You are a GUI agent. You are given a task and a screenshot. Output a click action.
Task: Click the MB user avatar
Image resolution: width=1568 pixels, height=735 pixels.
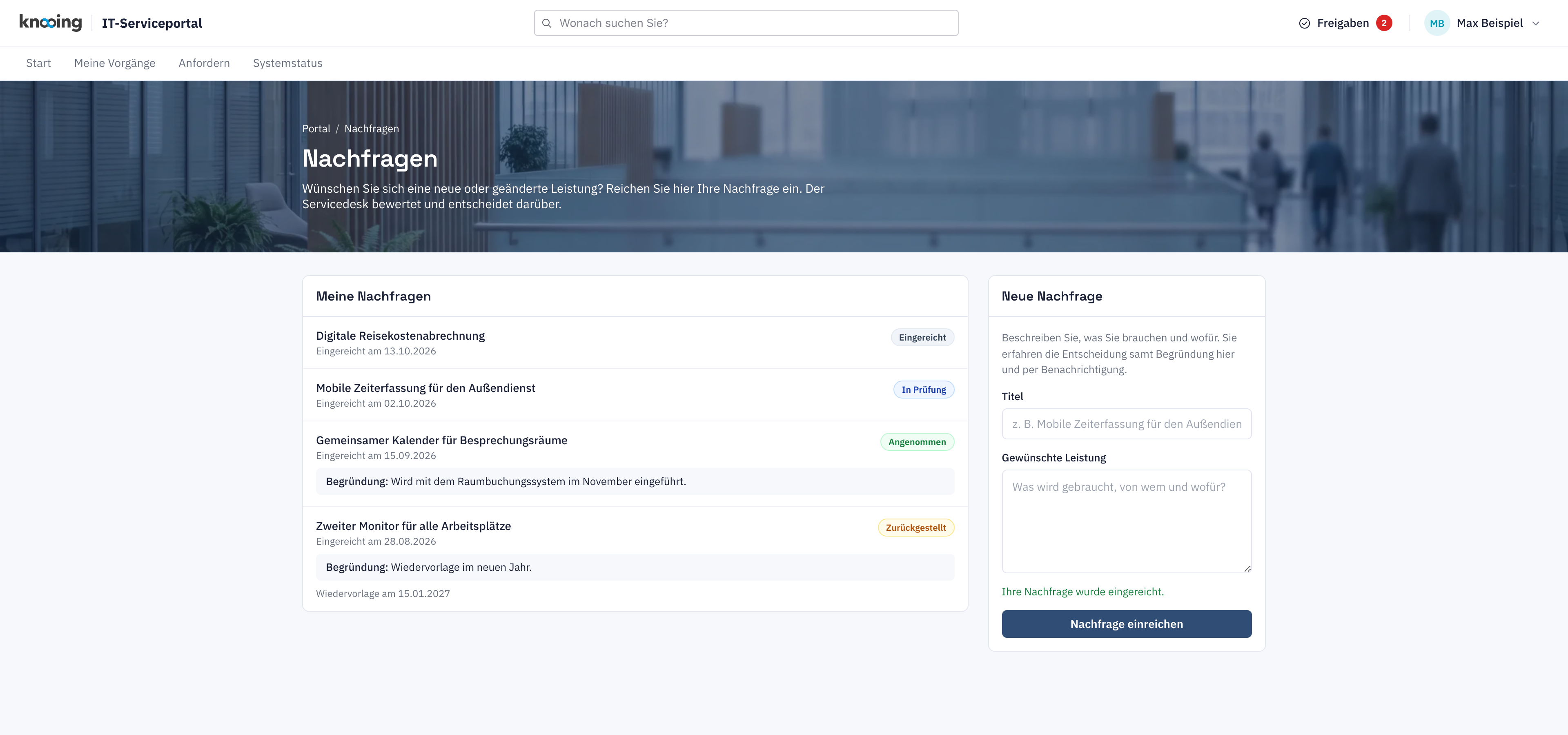[1437, 23]
